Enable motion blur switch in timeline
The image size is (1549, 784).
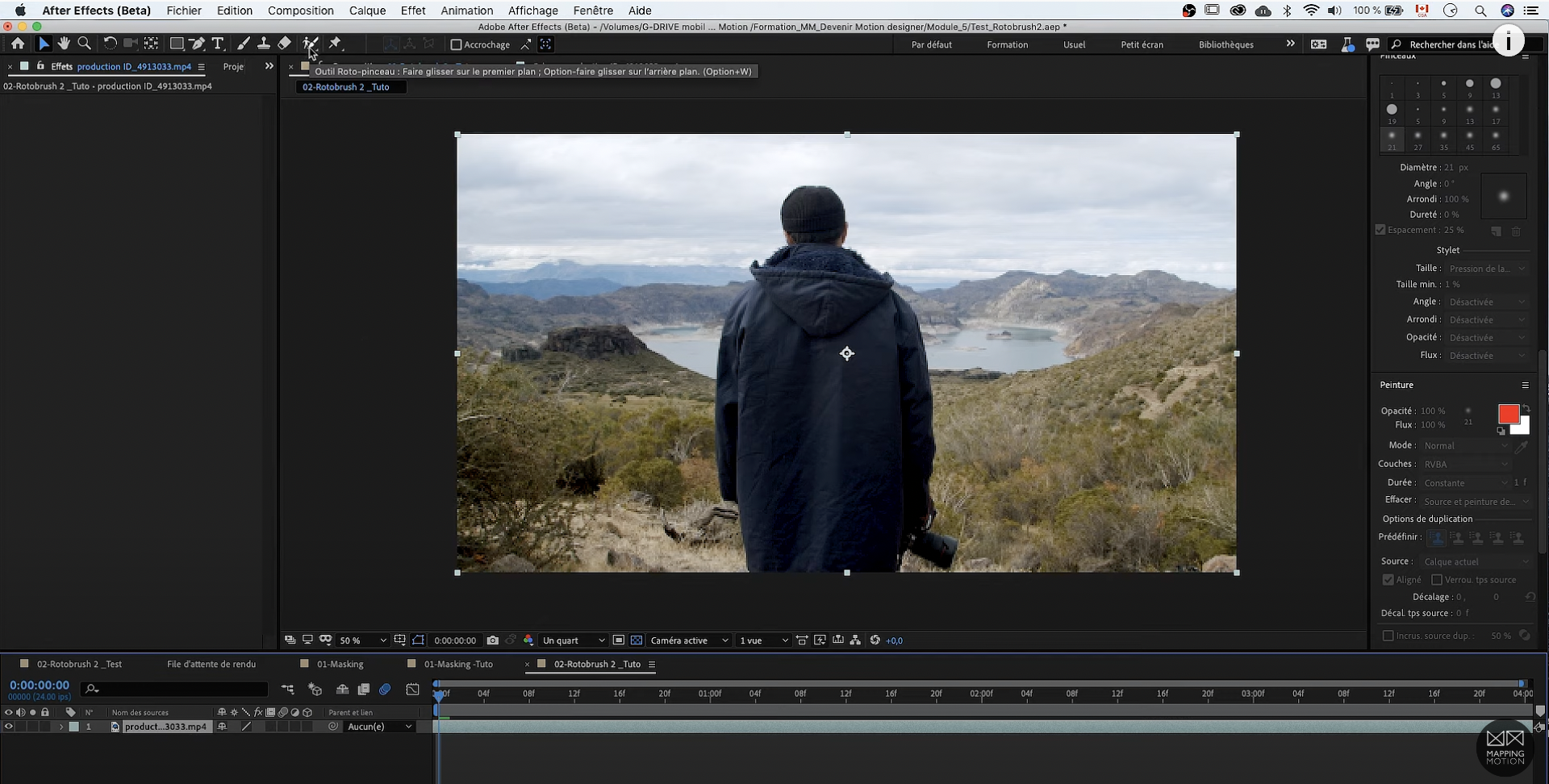[x=385, y=690]
